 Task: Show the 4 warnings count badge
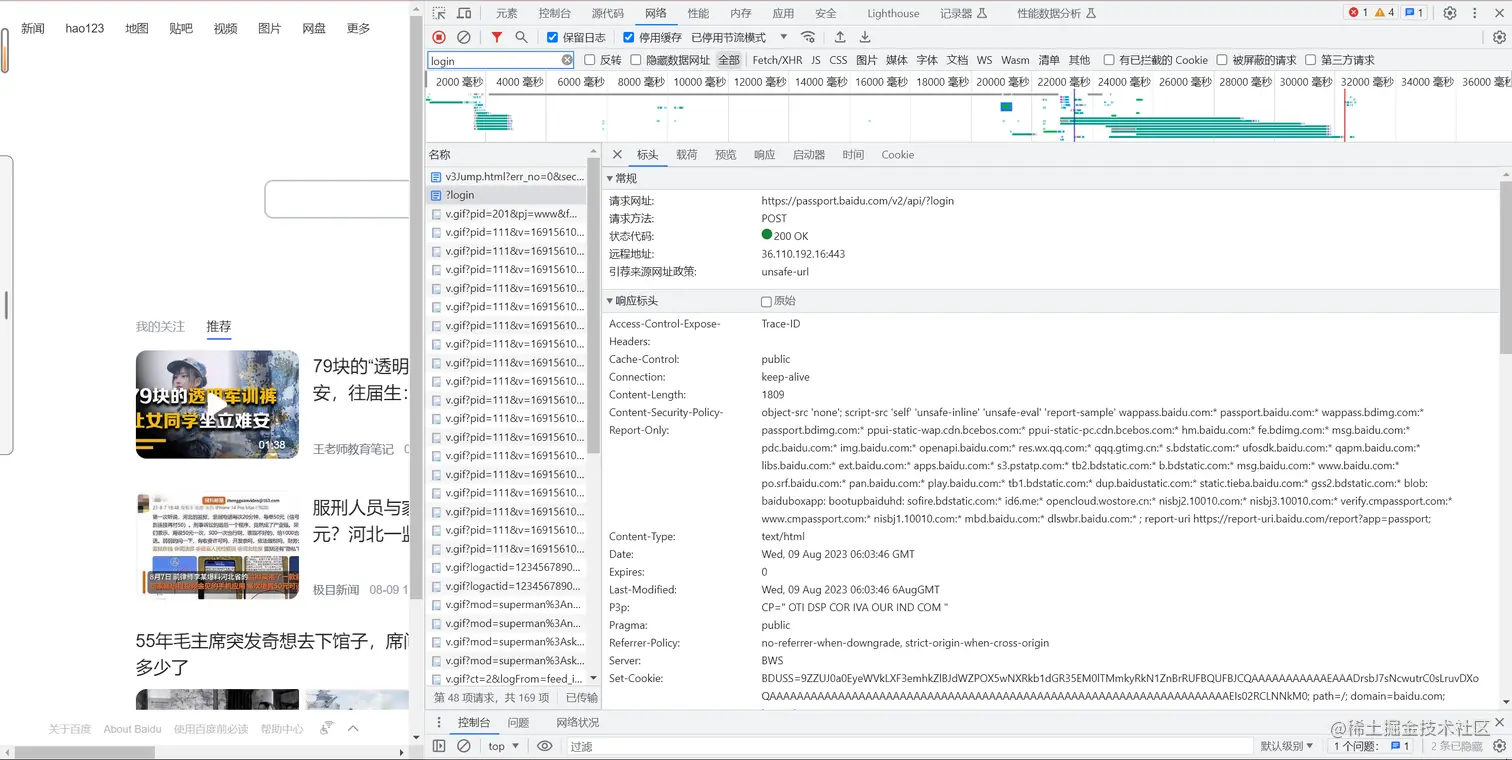[1385, 13]
